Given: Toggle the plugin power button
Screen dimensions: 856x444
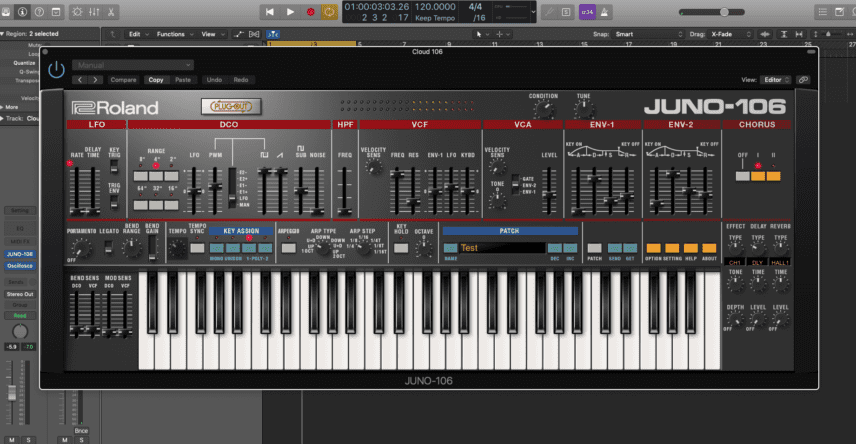Looking at the screenshot, I should (x=56, y=70).
